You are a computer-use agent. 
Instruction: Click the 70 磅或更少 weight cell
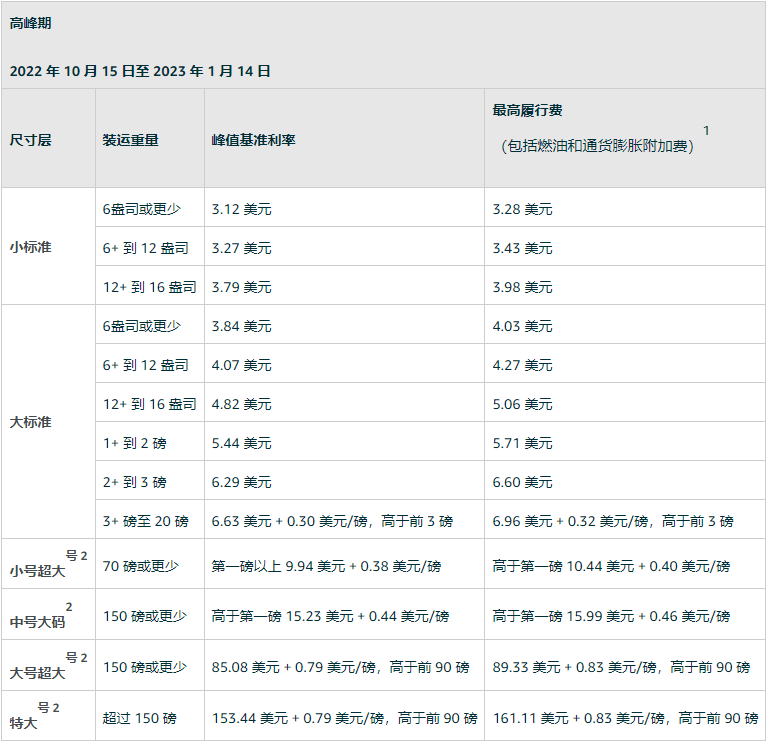pyautogui.click(x=140, y=566)
